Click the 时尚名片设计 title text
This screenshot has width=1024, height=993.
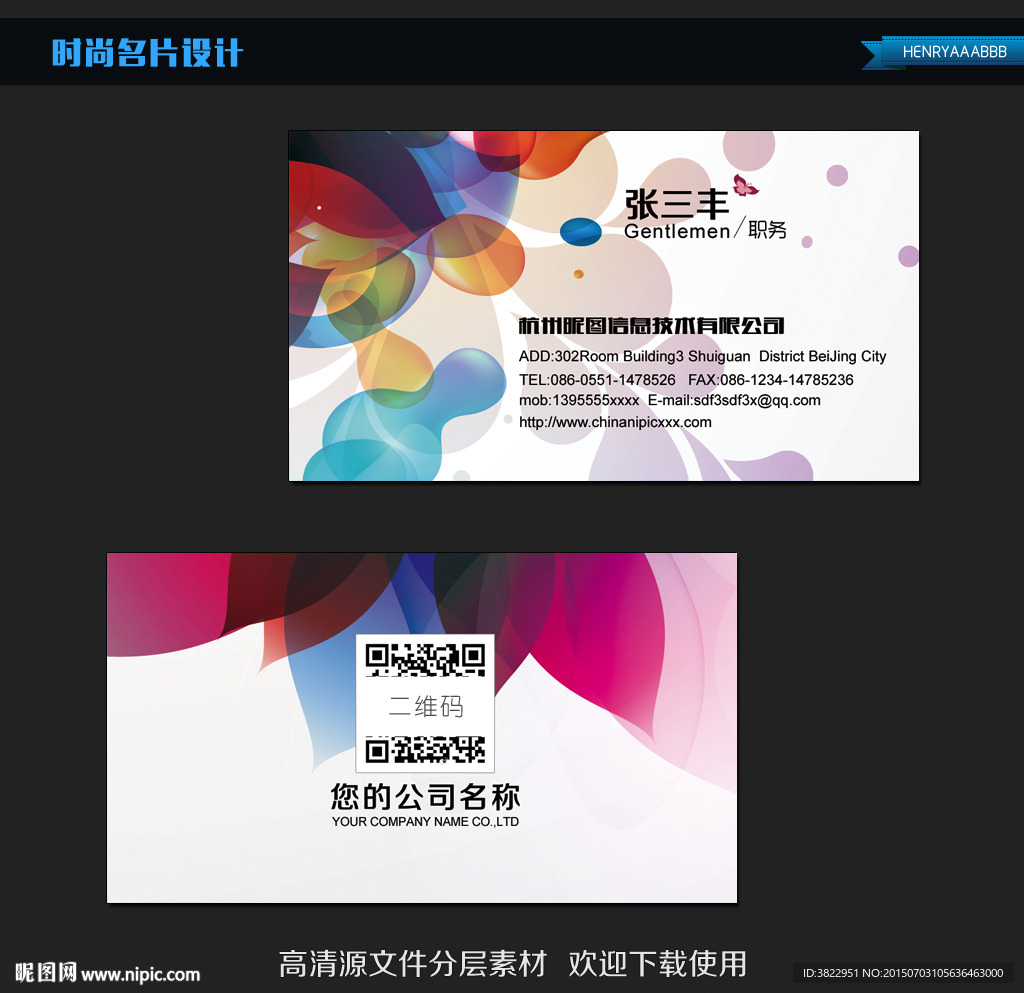click(x=148, y=53)
